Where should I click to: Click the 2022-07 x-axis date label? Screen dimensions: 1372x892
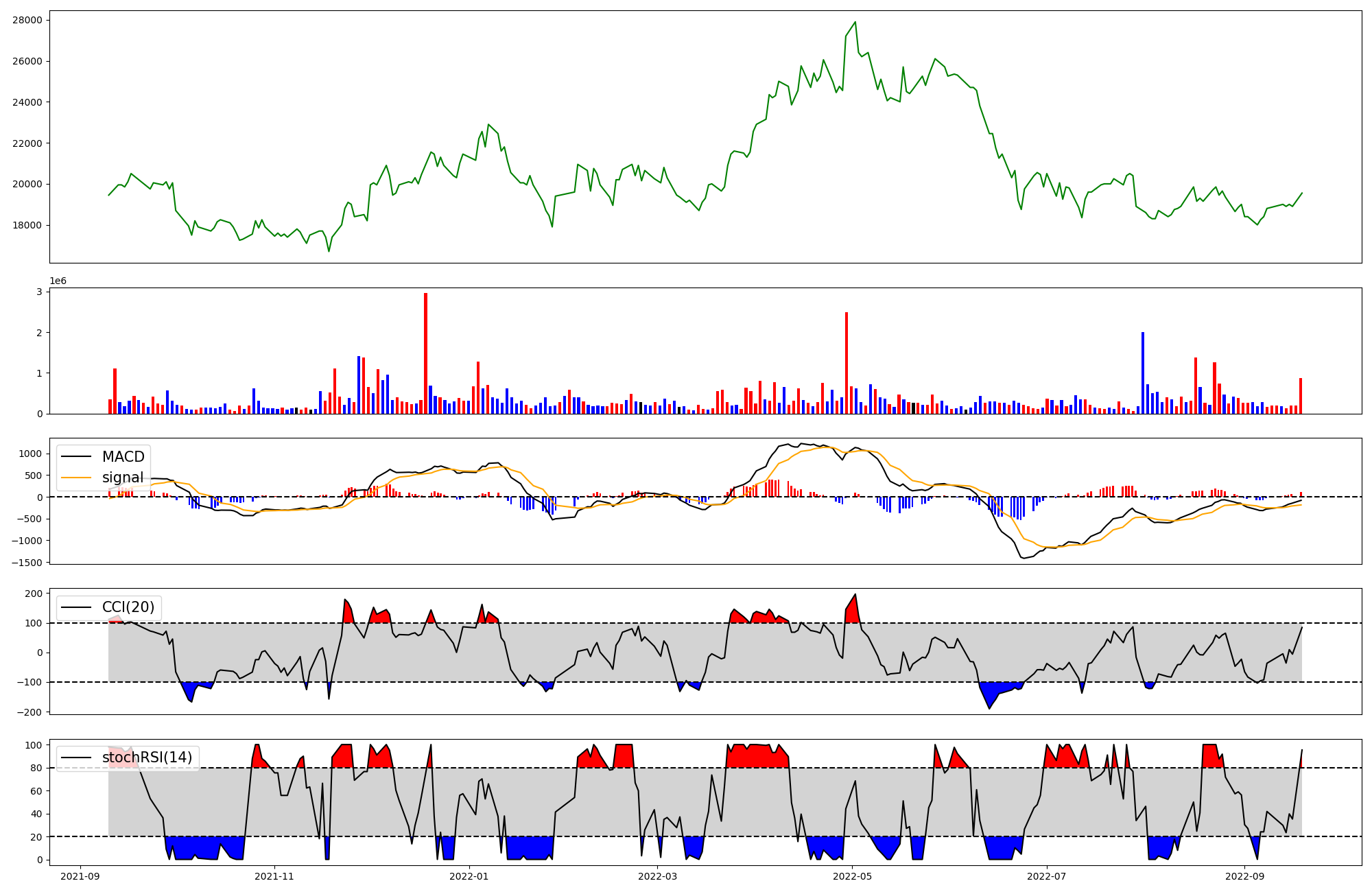pos(1047,876)
